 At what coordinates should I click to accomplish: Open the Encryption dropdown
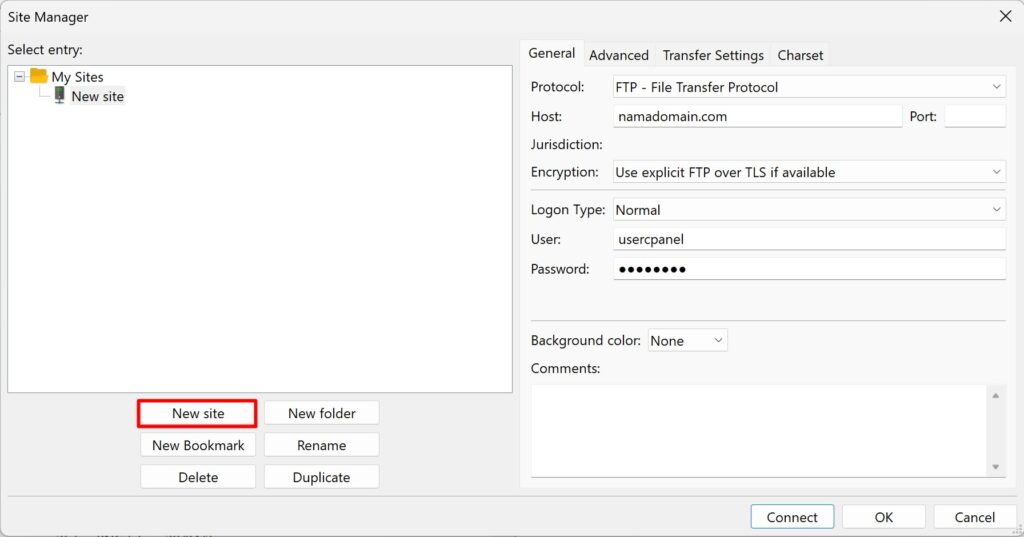point(809,172)
